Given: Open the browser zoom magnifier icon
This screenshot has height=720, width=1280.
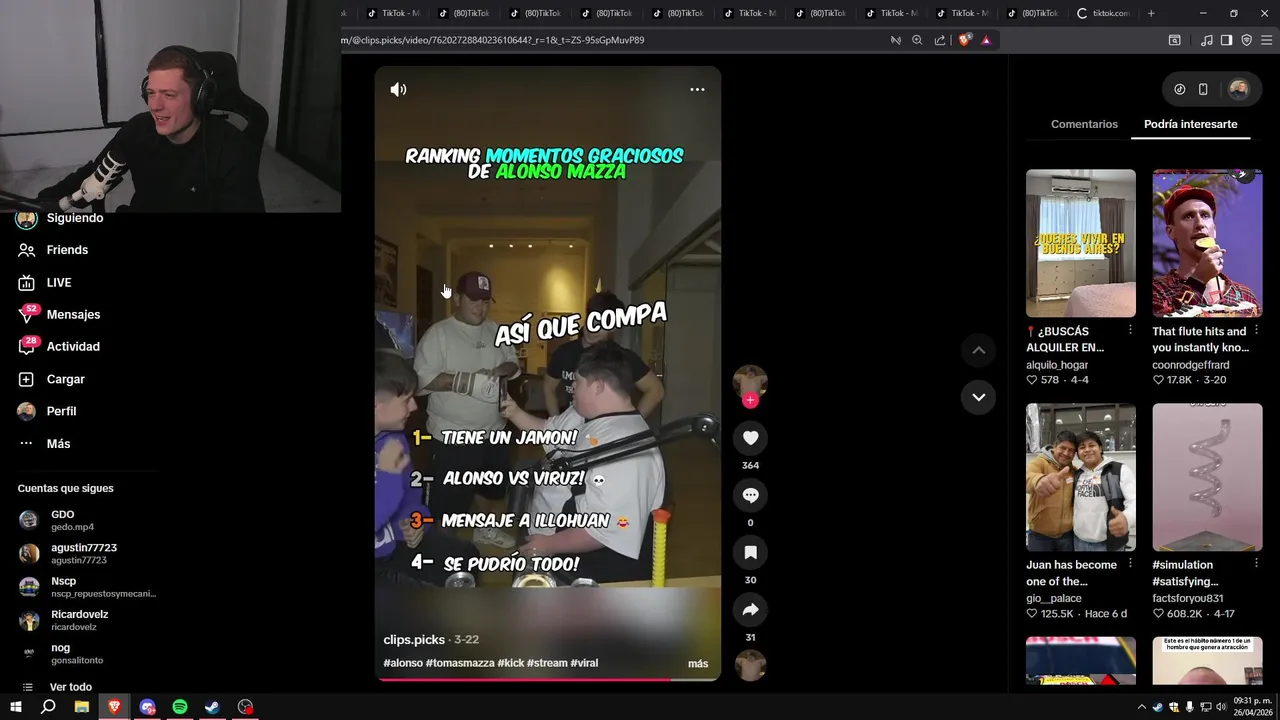Looking at the screenshot, I should click(917, 40).
